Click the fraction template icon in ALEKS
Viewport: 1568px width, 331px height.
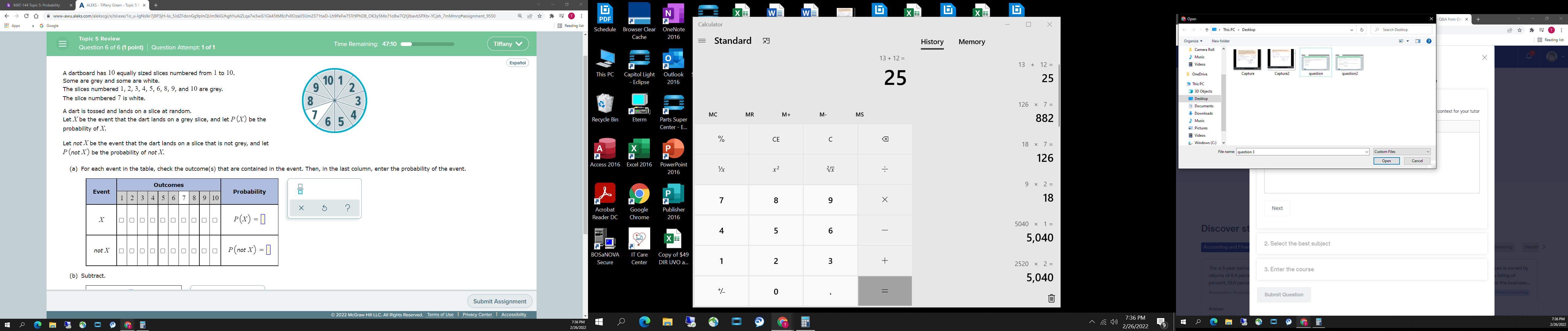[x=300, y=190]
